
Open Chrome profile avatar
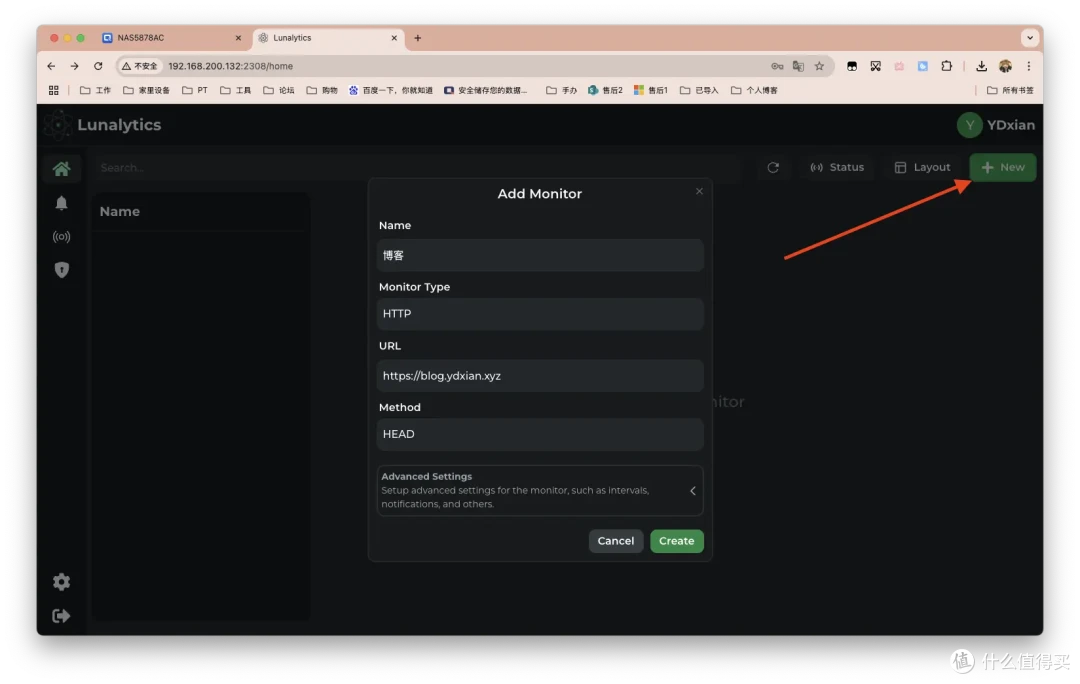click(1005, 66)
